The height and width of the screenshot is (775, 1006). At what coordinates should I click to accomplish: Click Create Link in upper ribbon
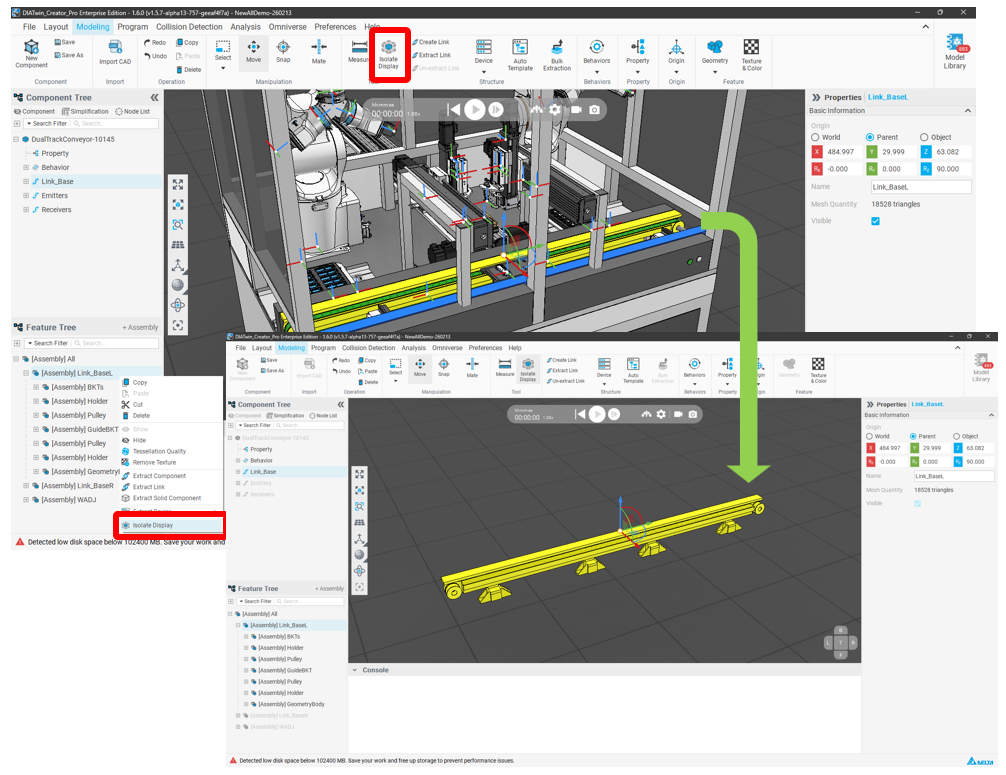coord(431,42)
